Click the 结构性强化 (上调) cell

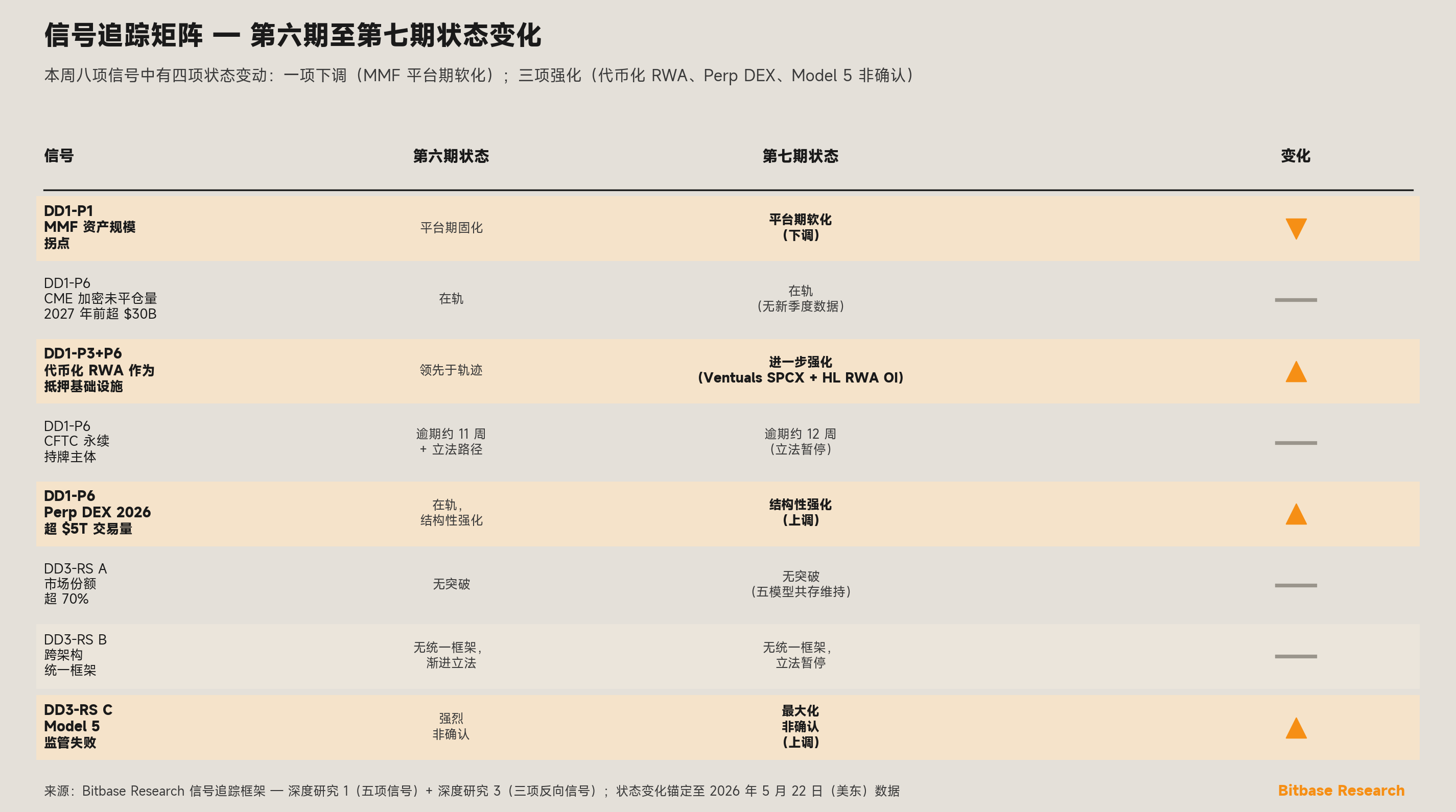pyautogui.click(x=800, y=512)
